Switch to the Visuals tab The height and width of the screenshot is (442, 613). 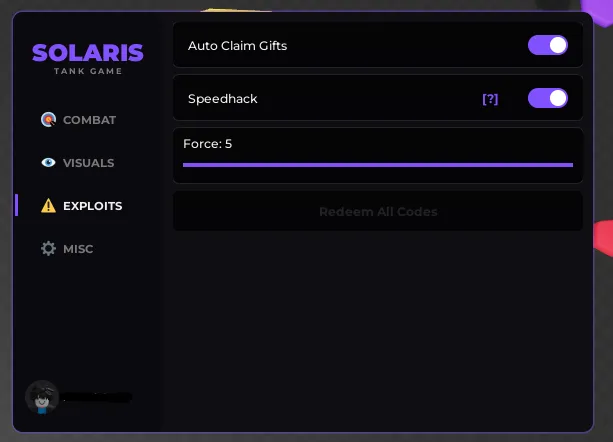coord(88,163)
